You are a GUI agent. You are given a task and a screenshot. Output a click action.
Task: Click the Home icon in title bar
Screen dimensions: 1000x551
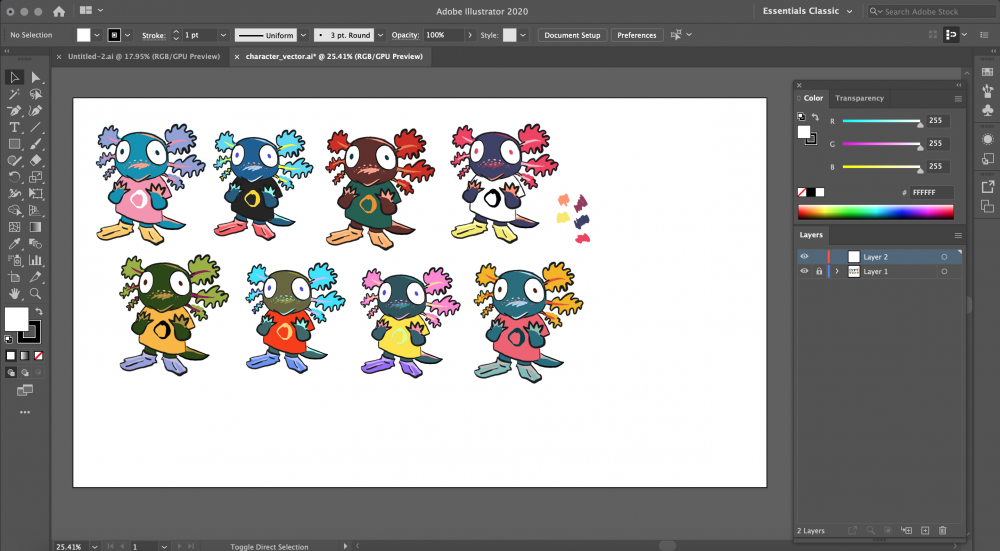tap(59, 11)
